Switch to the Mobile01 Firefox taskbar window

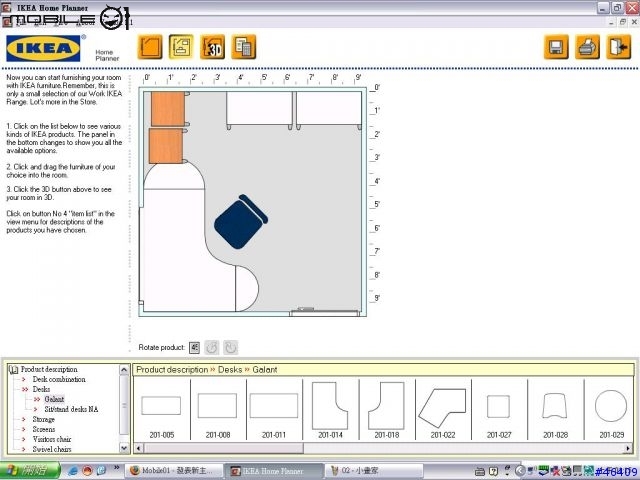(x=174, y=471)
